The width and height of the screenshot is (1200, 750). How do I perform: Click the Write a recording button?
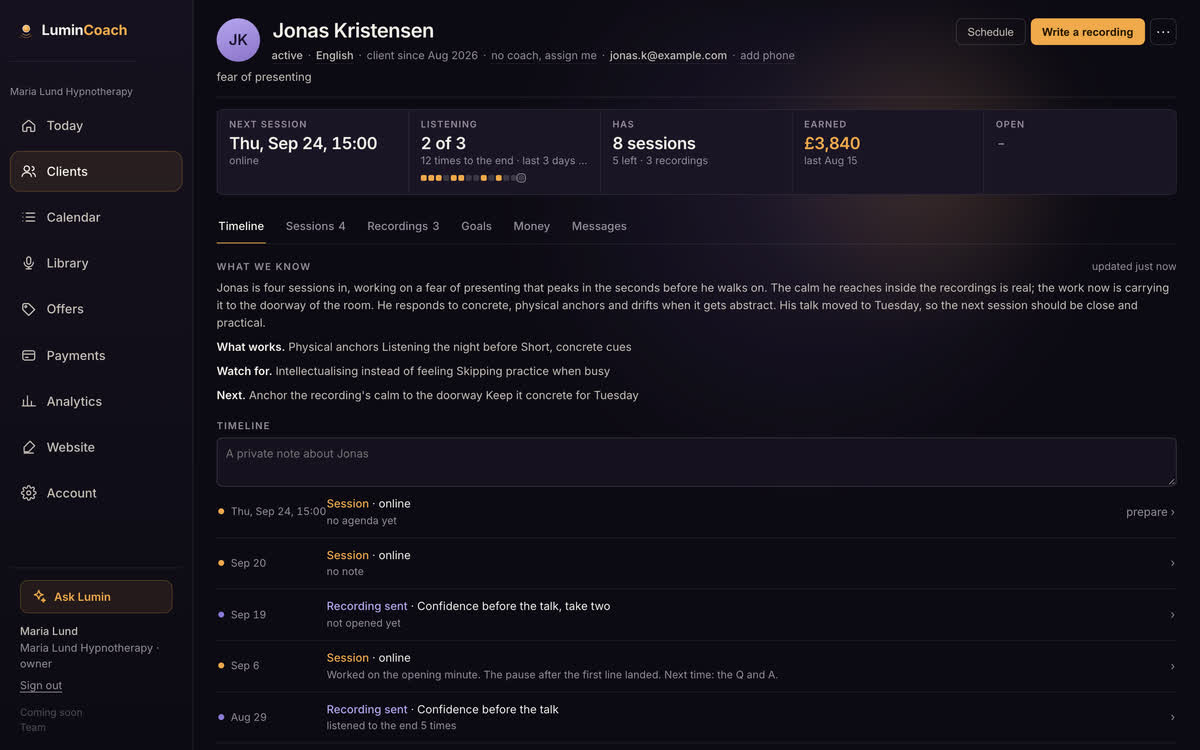coord(1087,32)
